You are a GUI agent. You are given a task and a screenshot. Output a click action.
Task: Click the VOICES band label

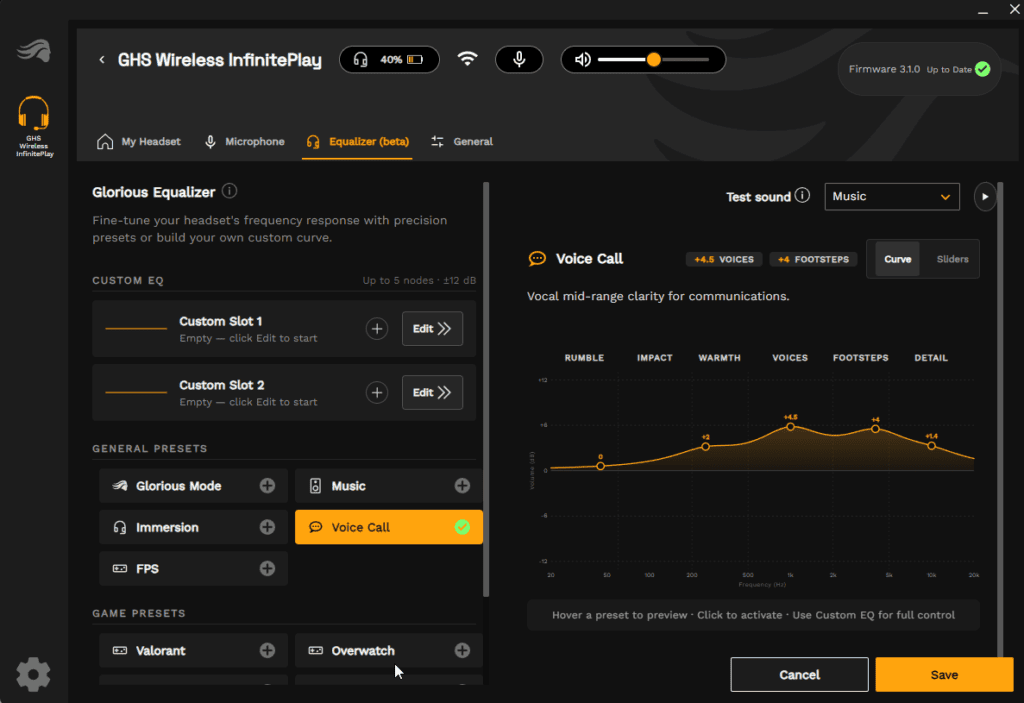pos(790,358)
